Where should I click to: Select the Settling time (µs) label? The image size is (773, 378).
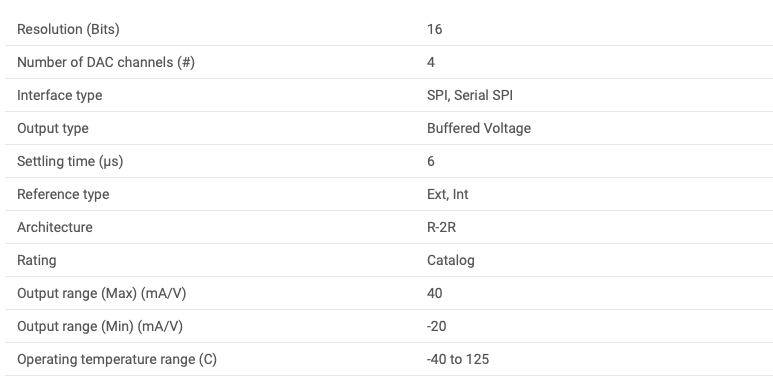(70, 162)
